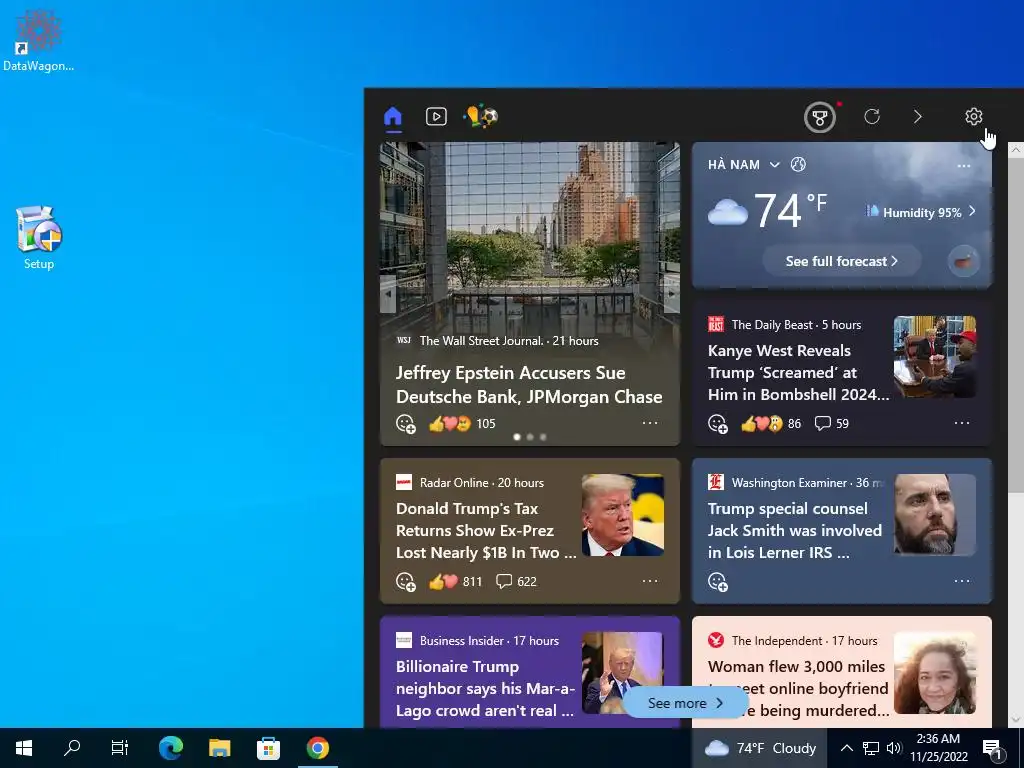The width and height of the screenshot is (1024, 768).
Task: Click The Daily Beast source label
Action: 772,325
